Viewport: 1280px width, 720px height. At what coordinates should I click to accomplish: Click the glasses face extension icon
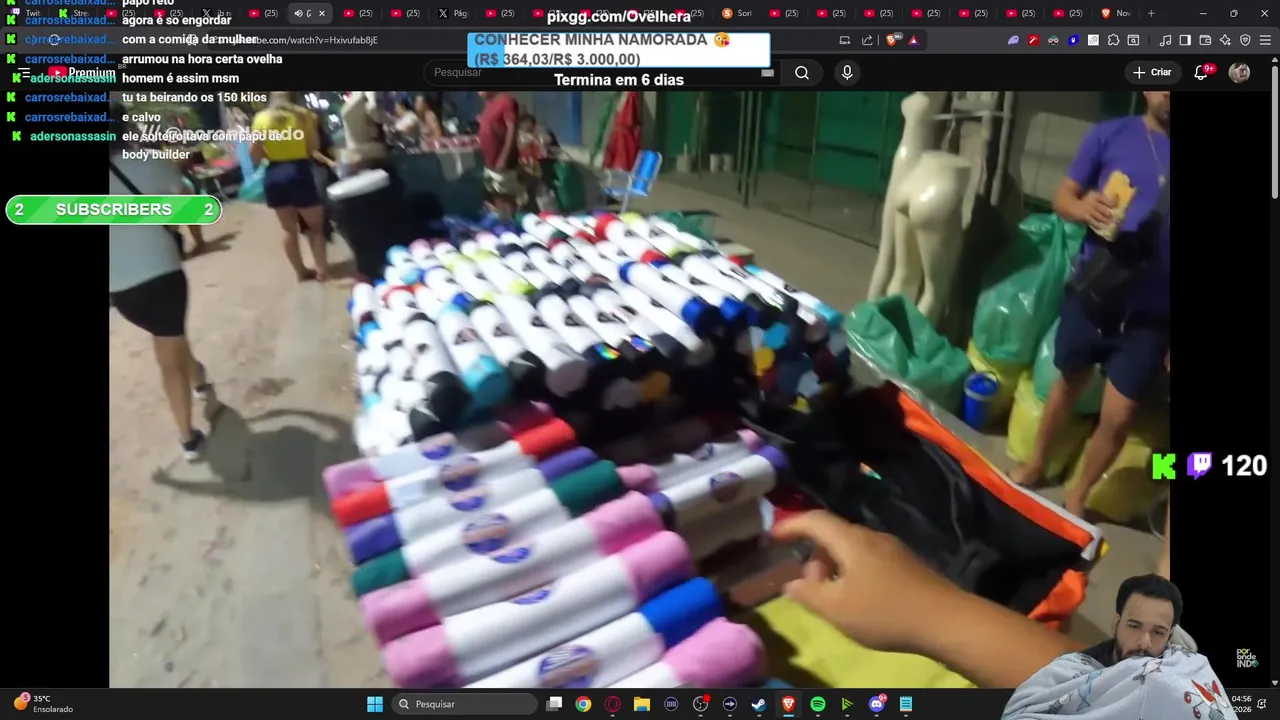click(1053, 40)
